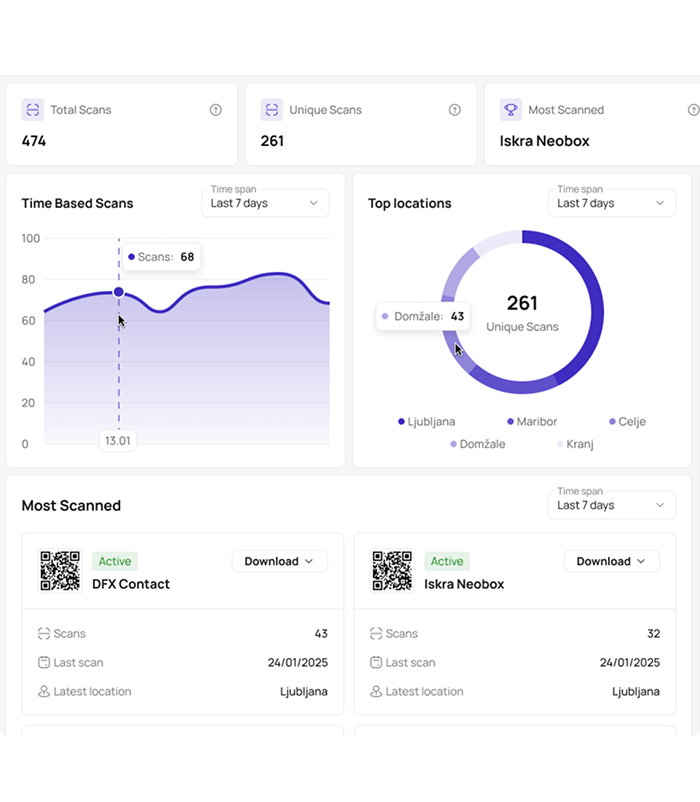The width and height of the screenshot is (700, 802).
Task: Open the Total Scans help icon
Action: (215, 110)
